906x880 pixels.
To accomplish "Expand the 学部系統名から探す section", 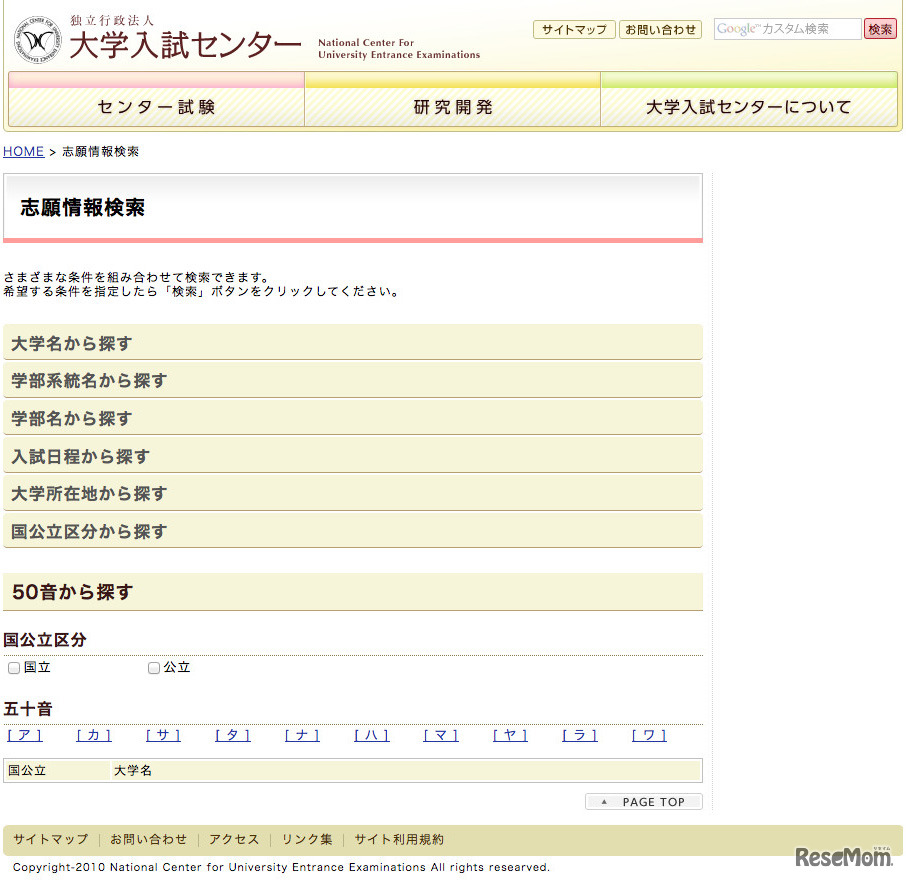I will point(352,380).
